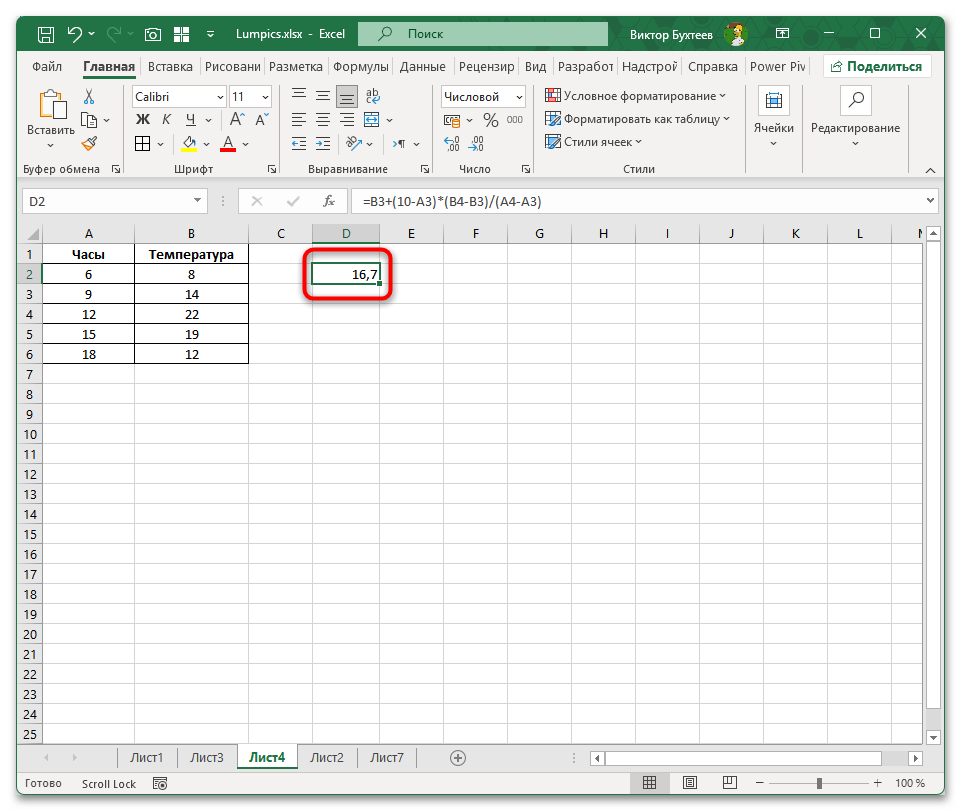Open the Числовой number format dropdown
This screenshot has width=961, height=811.
tap(519, 97)
